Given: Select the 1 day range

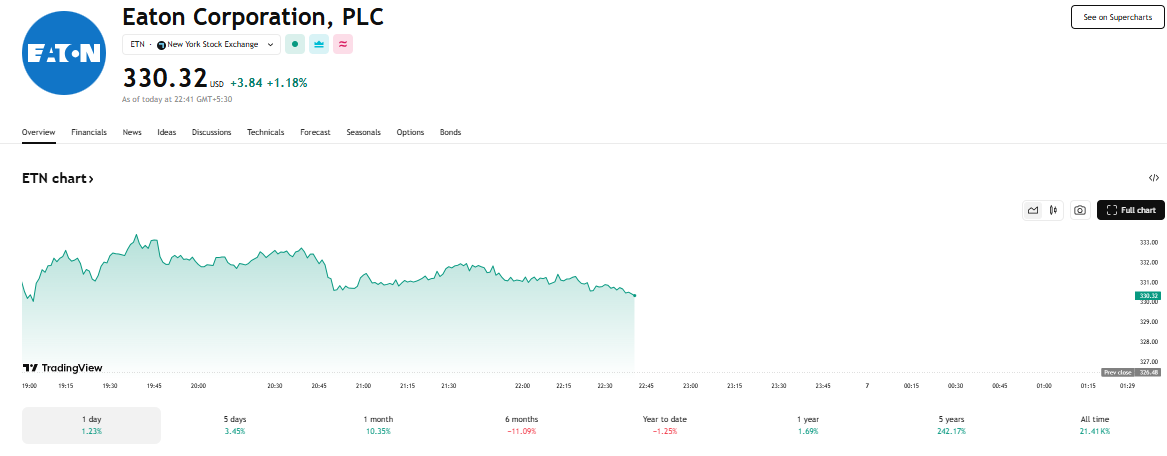Looking at the screenshot, I should (91, 426).
